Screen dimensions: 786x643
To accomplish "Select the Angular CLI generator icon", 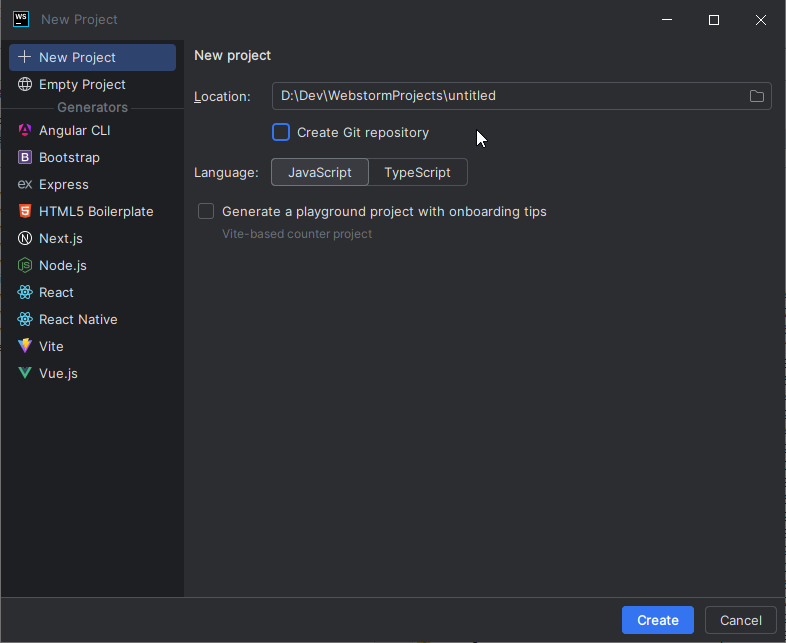I will point(25,130).
